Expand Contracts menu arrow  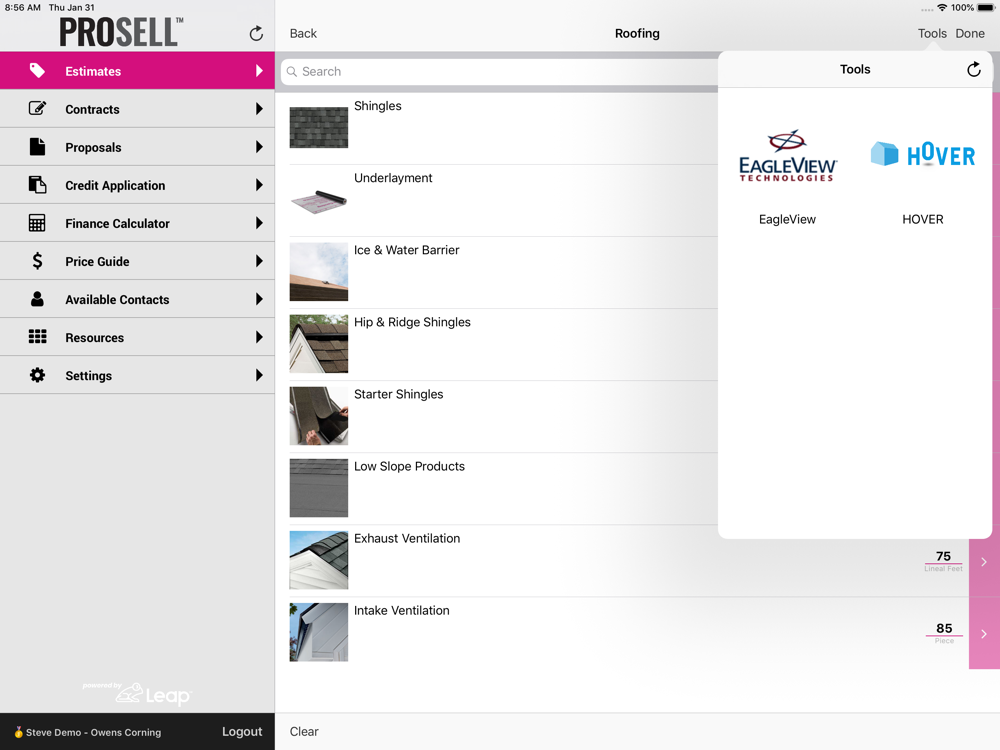[259, 108]
